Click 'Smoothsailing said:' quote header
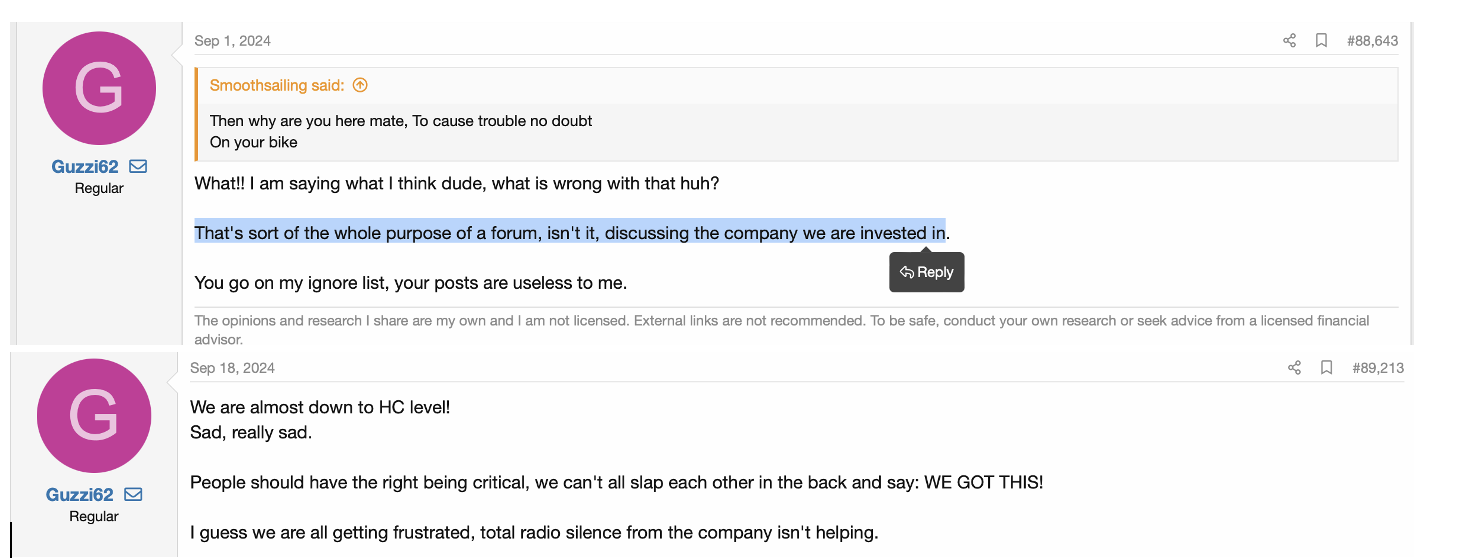 (x=277, y=86)
